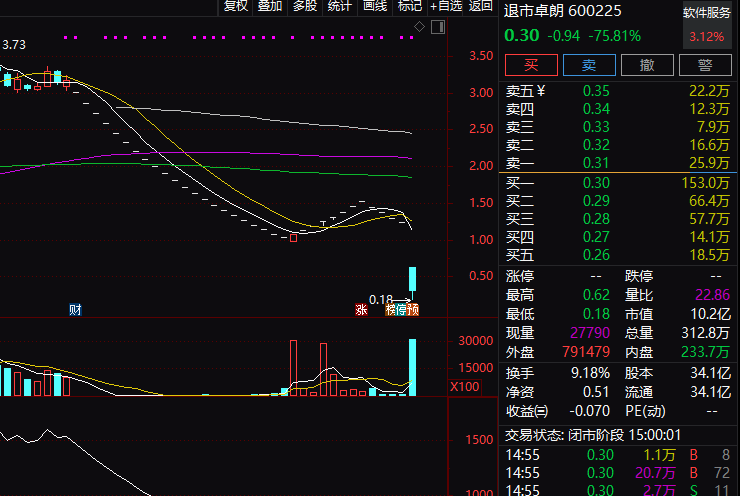Toggle the 标记 mark option
Screen dimensions: 740x496
409,6
